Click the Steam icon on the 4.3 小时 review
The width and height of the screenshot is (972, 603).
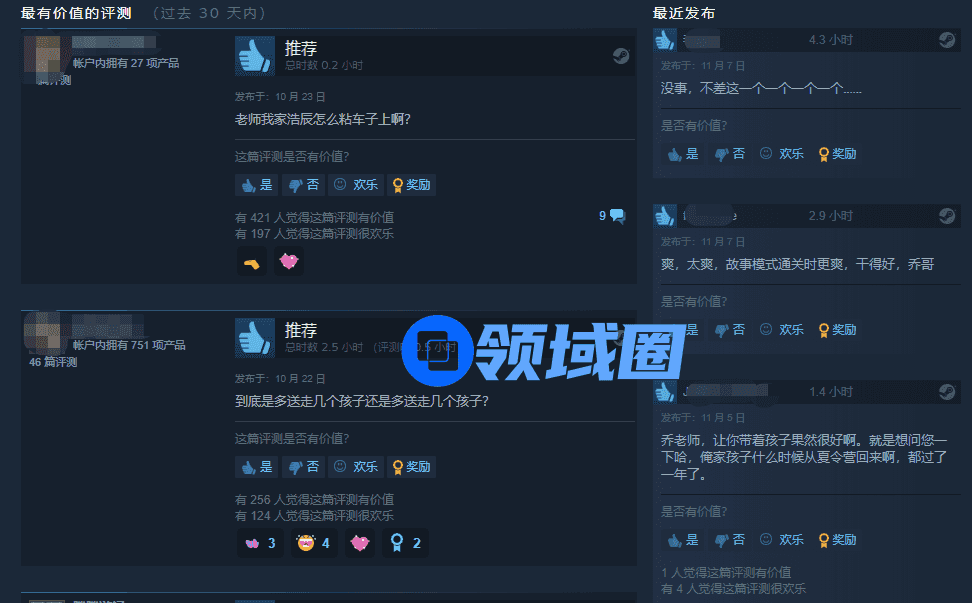[947, 40]
